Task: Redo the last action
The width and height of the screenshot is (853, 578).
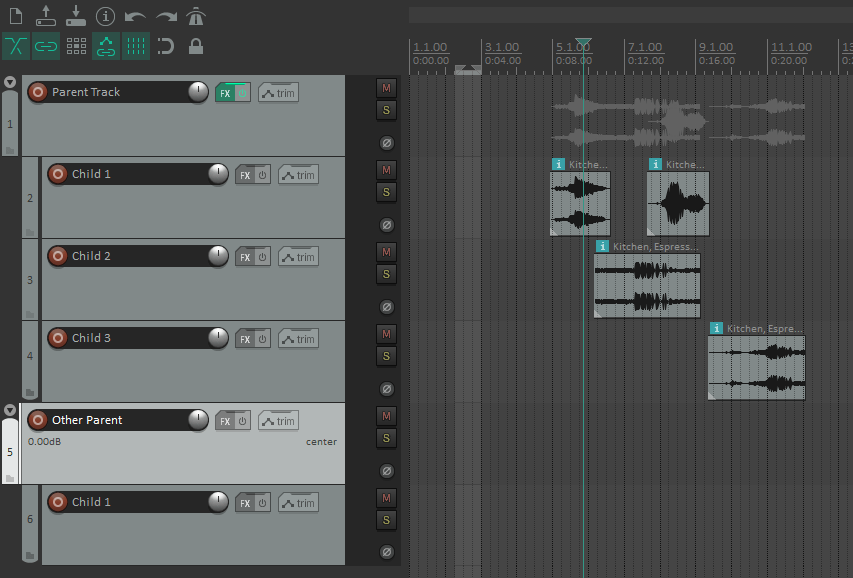Action: [x=166, y=16]
